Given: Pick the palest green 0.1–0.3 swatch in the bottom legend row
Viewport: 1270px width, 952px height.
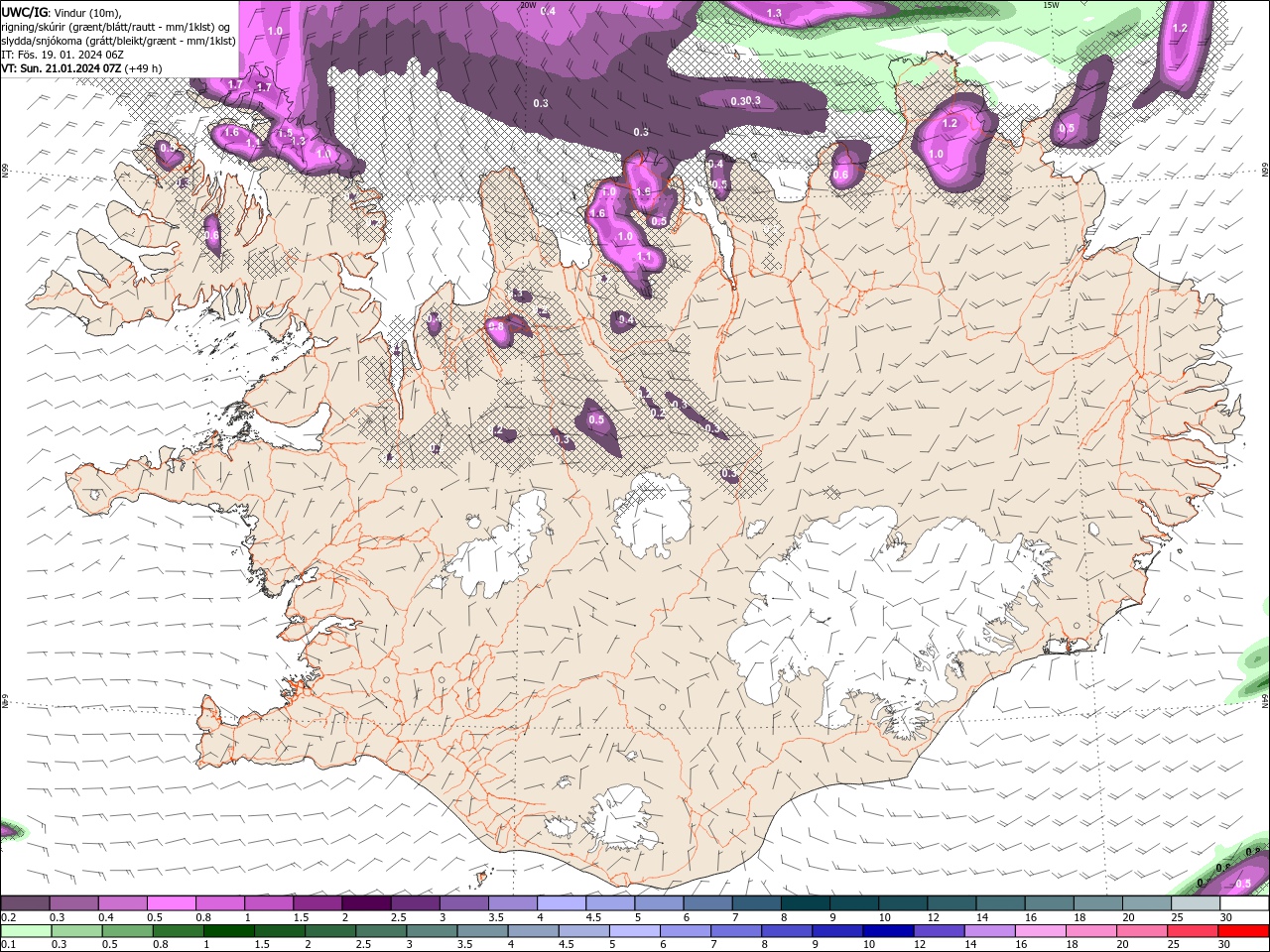Looking at the screenshot, I should [x=26, y=930].
